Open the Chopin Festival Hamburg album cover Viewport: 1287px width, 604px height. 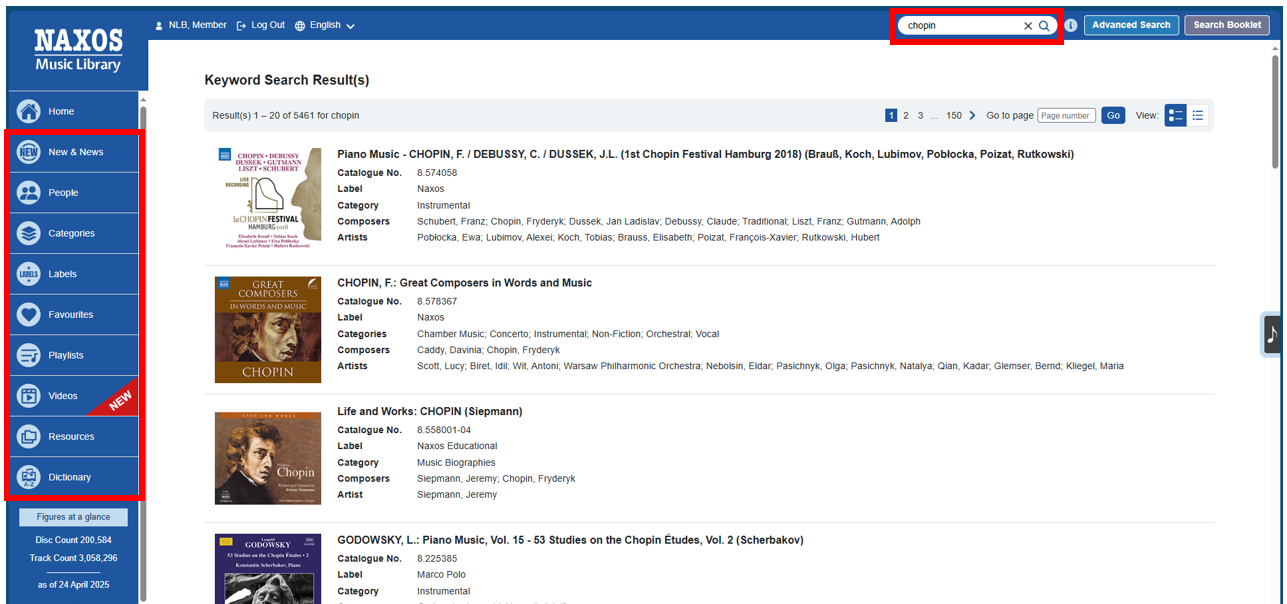pos(268,198)
